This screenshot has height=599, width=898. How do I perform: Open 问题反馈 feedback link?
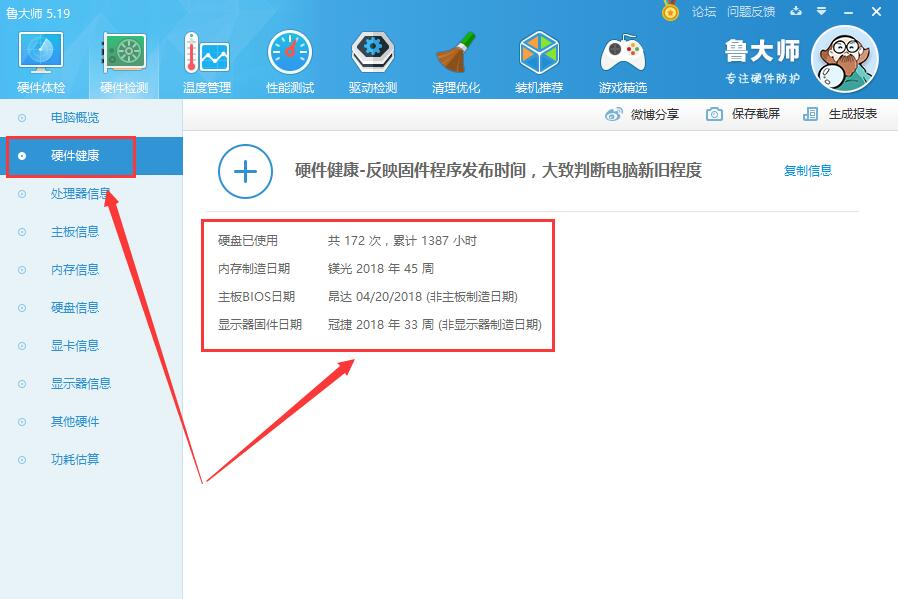point(751,11)
